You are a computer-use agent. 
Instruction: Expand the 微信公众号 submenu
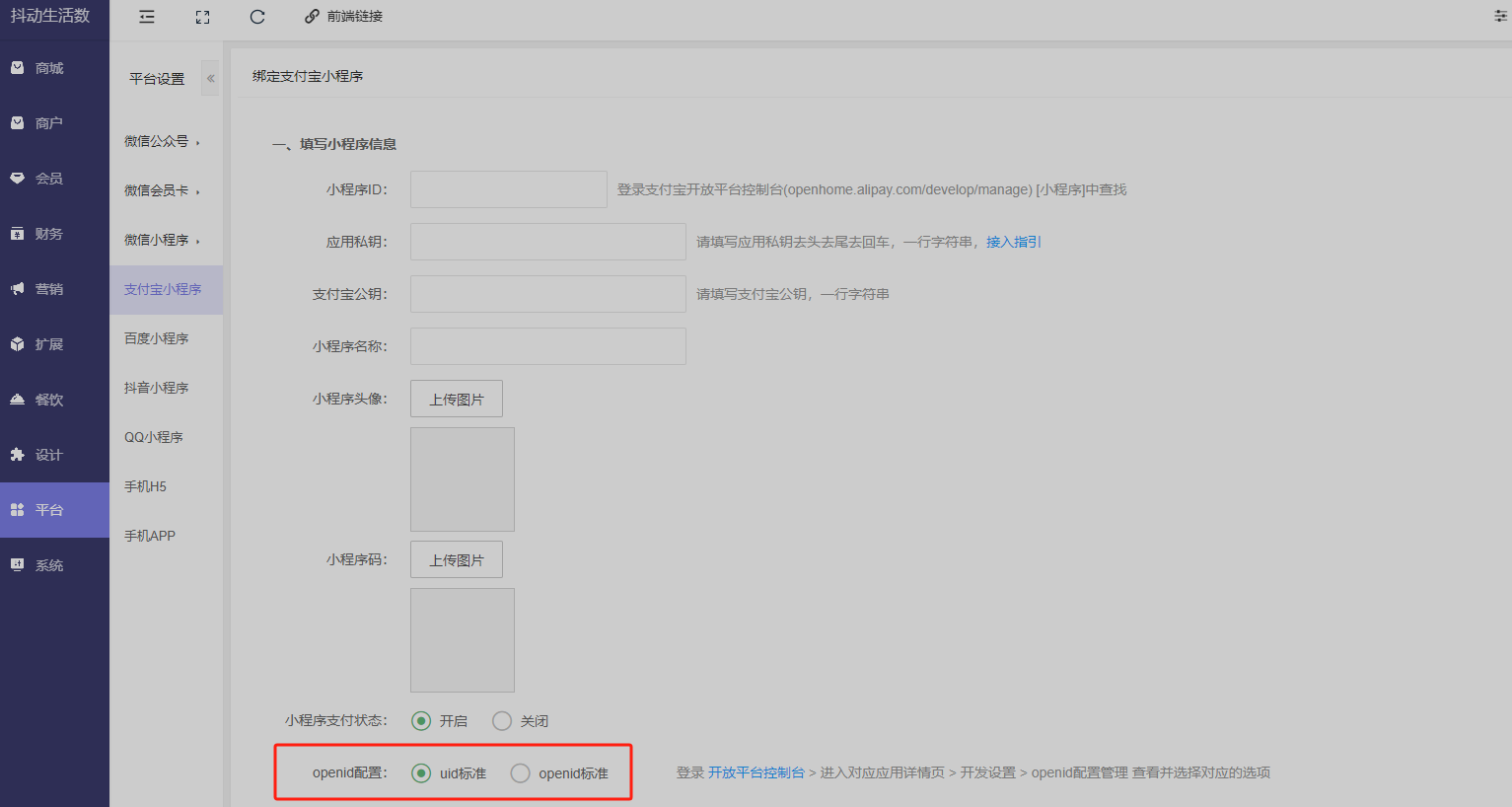(x=162, y=141)
